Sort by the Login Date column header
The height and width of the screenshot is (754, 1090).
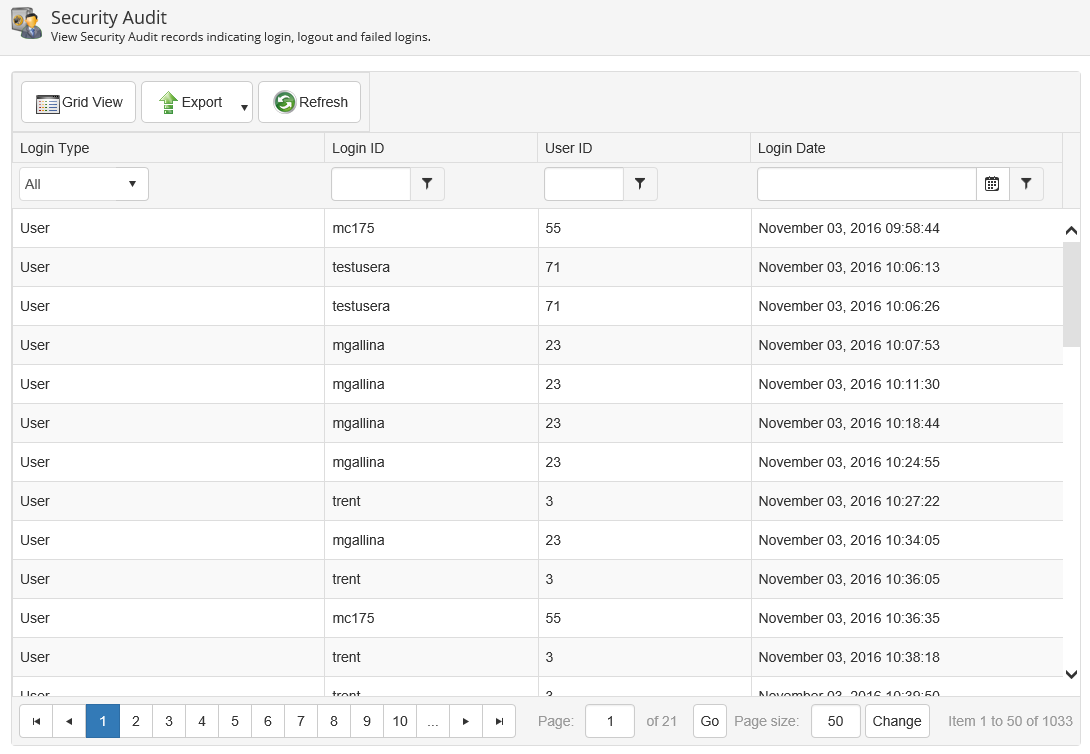pos(792,148)
